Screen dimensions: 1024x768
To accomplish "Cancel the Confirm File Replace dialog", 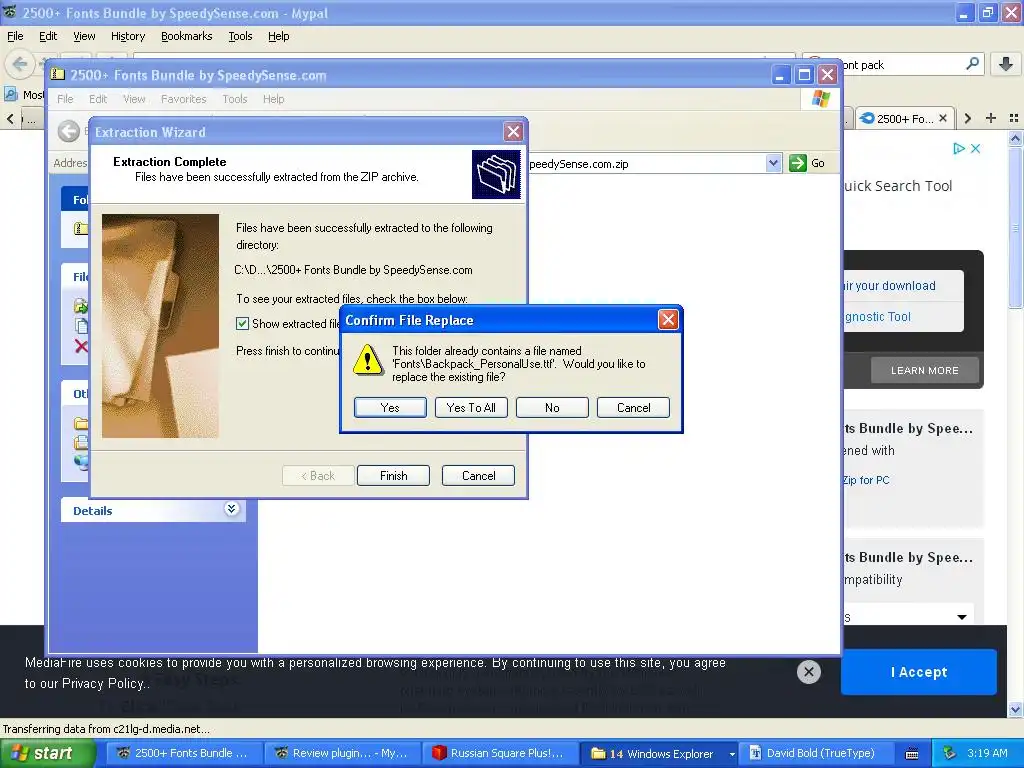I will [x=633, y=408].
